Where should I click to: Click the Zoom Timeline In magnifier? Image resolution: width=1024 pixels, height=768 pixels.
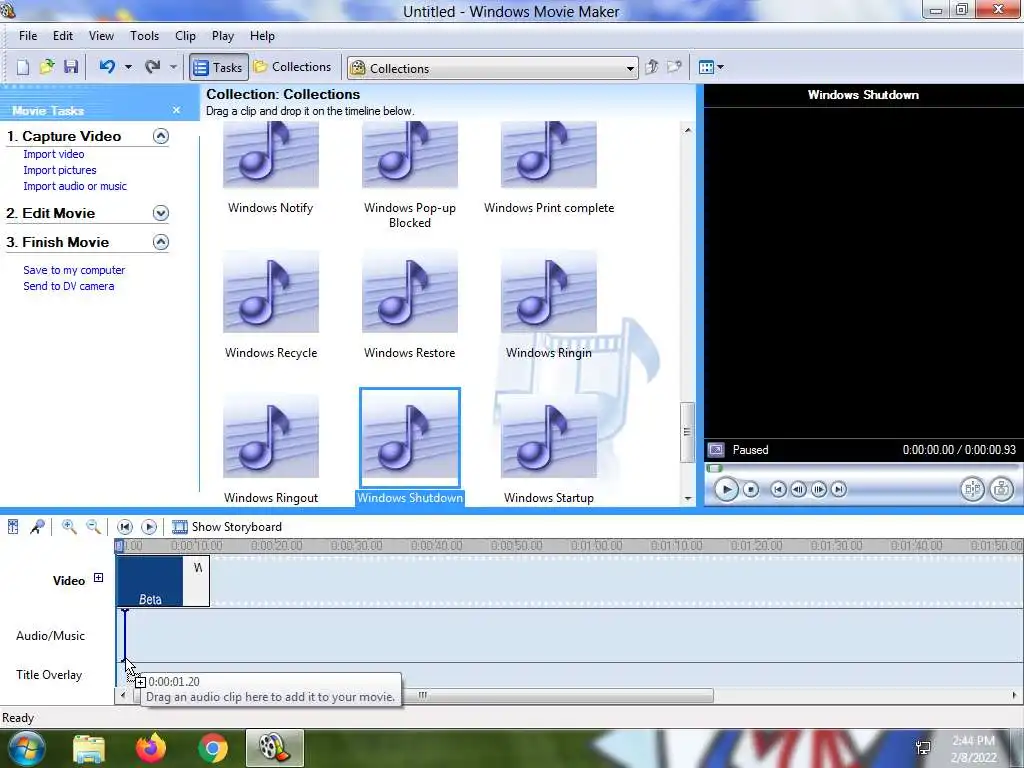coord(69,526)
